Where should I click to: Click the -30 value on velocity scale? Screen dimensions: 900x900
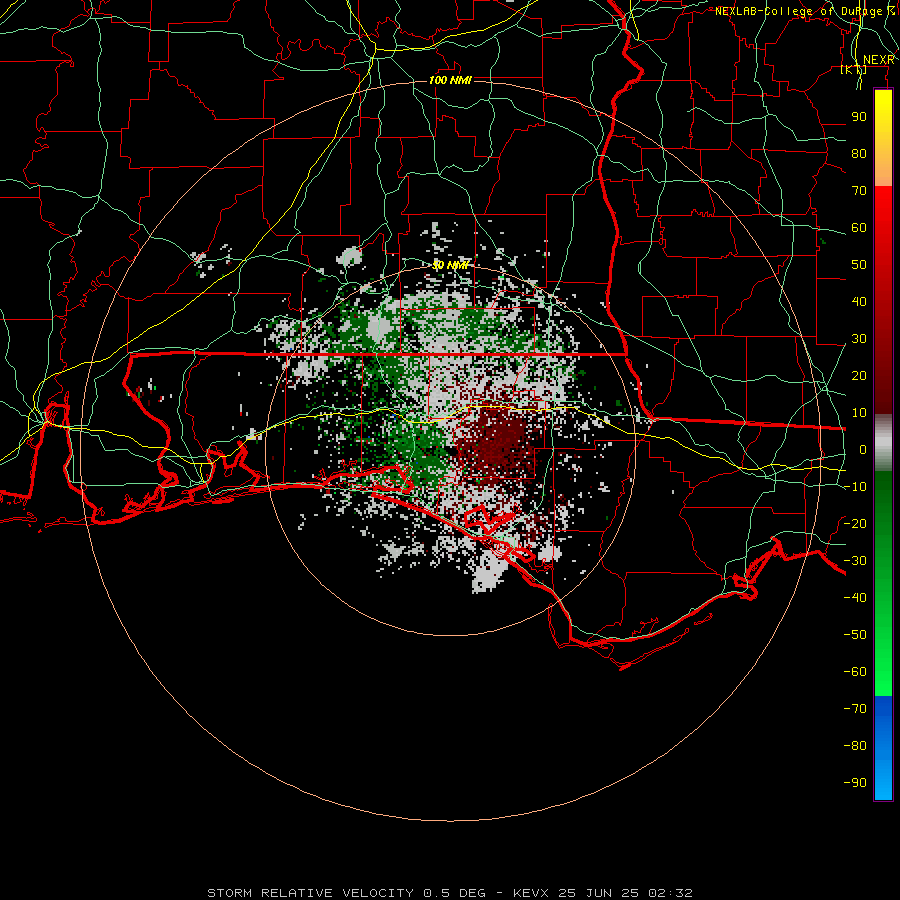855,561
